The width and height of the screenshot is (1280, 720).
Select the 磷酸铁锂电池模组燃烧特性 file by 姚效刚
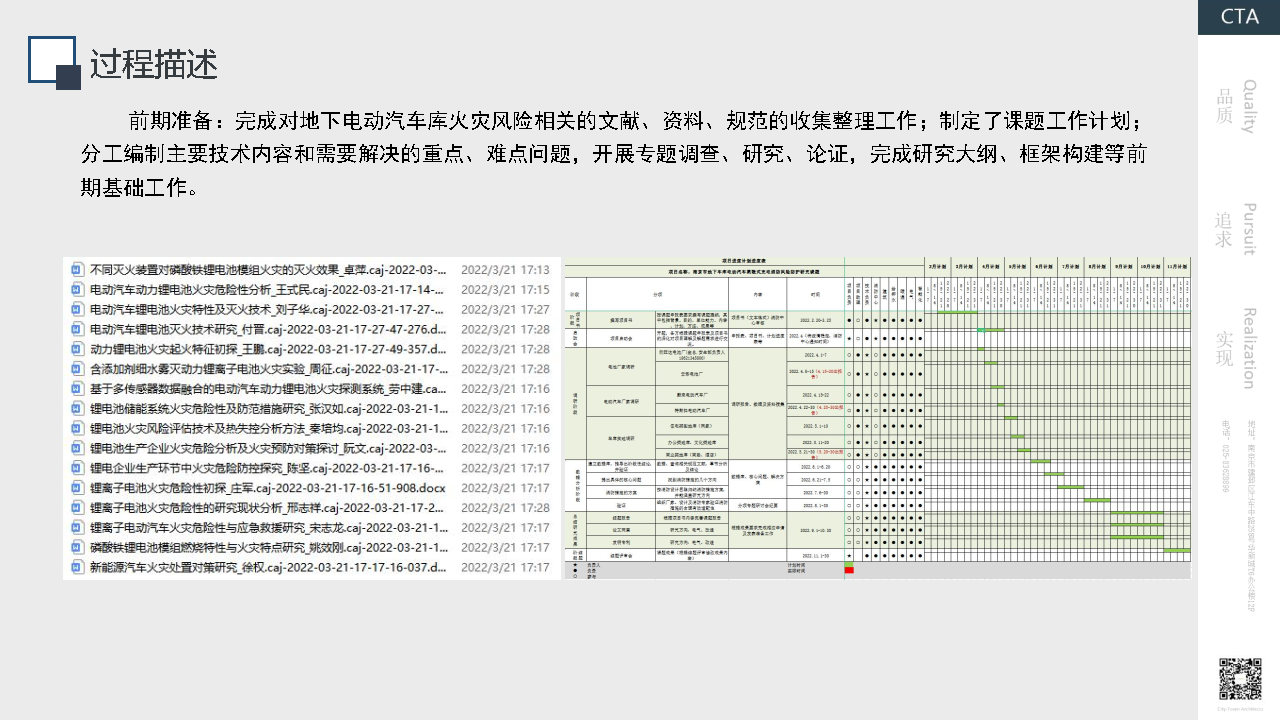(268, 548)
